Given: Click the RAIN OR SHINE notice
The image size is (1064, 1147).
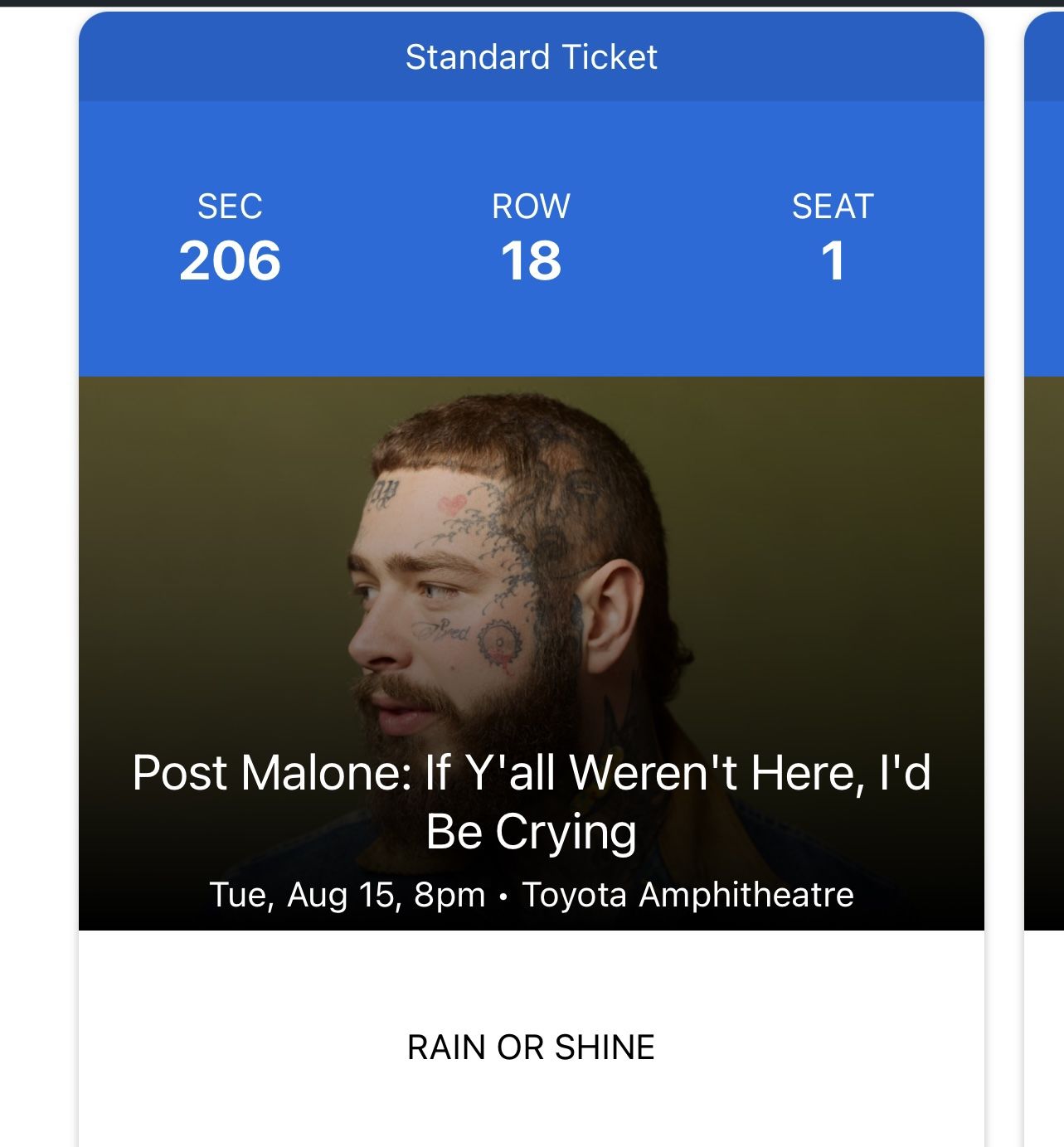Looking at the screenshot, I should point(531,1047).
